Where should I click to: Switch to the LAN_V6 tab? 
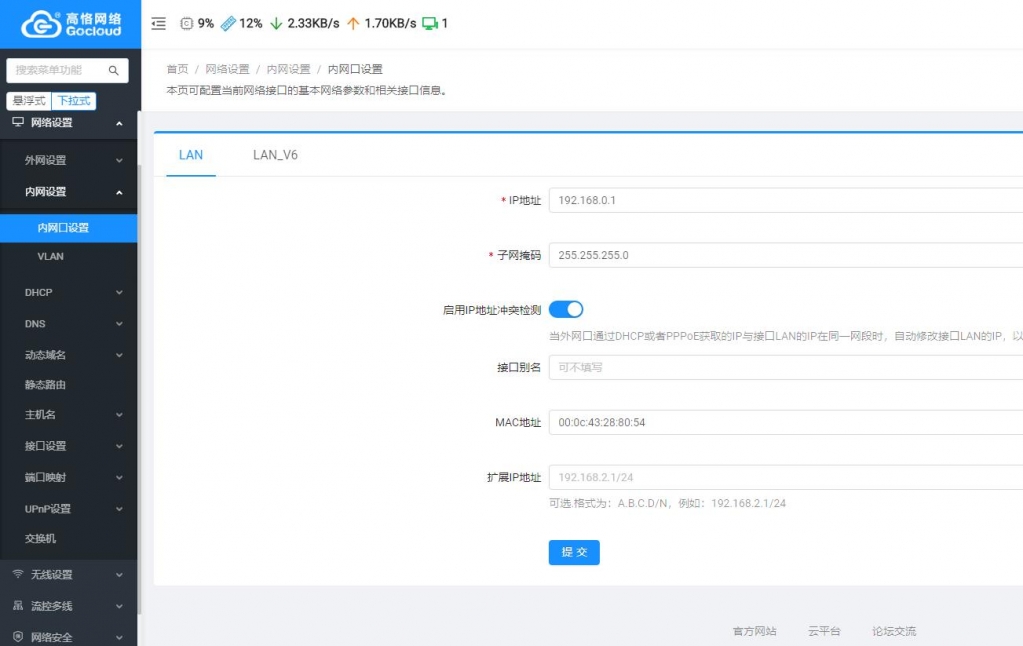coord(275,155)
